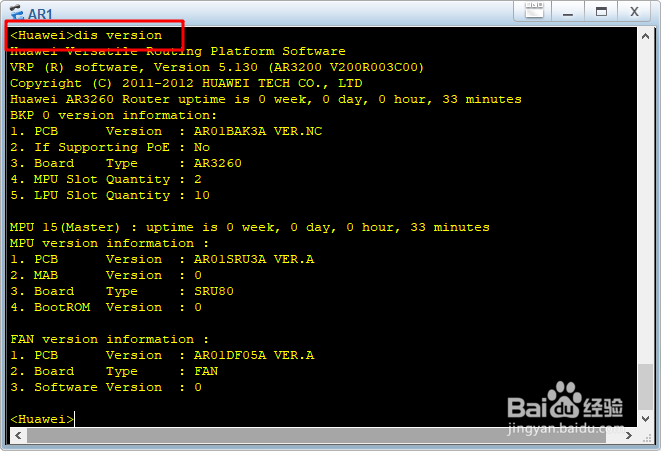Click the Copyright 2011-2012 HUAWEI TECH line
The width and height of the screenshot is (661, 451).
coord(186,83)
